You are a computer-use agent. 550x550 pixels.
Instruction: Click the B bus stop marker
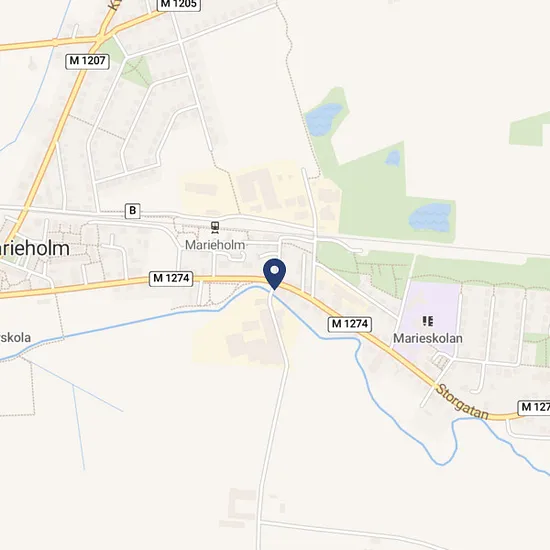click(x=133, y=210)
